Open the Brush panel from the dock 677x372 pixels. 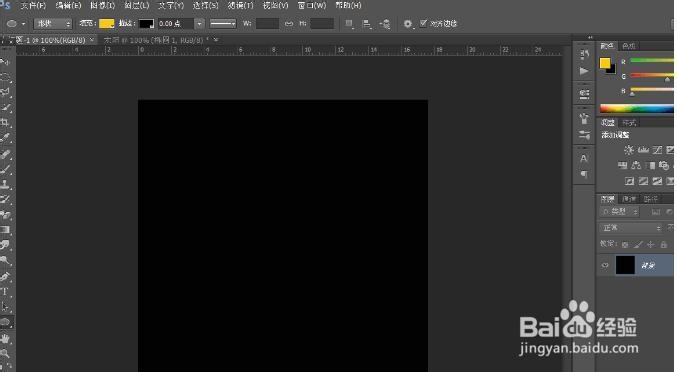584,136
